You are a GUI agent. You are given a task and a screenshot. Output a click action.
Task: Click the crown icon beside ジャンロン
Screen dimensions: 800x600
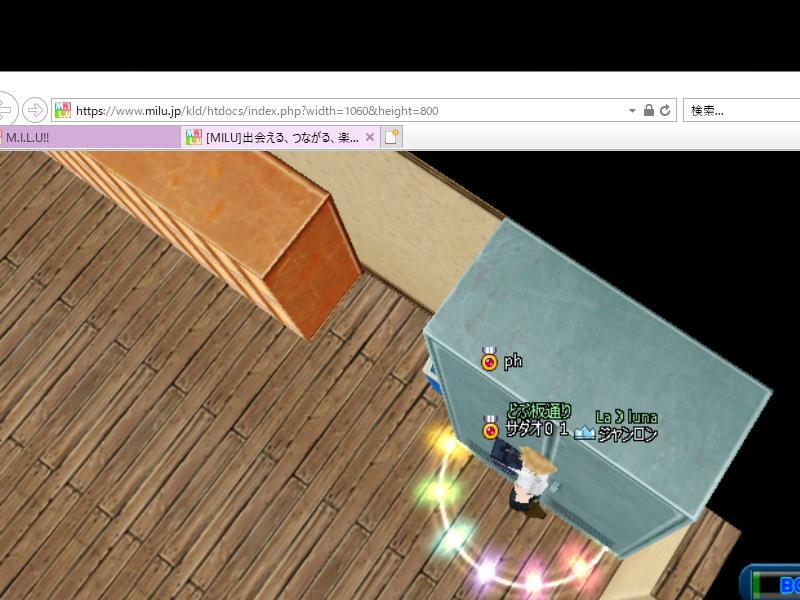[584, 433]
